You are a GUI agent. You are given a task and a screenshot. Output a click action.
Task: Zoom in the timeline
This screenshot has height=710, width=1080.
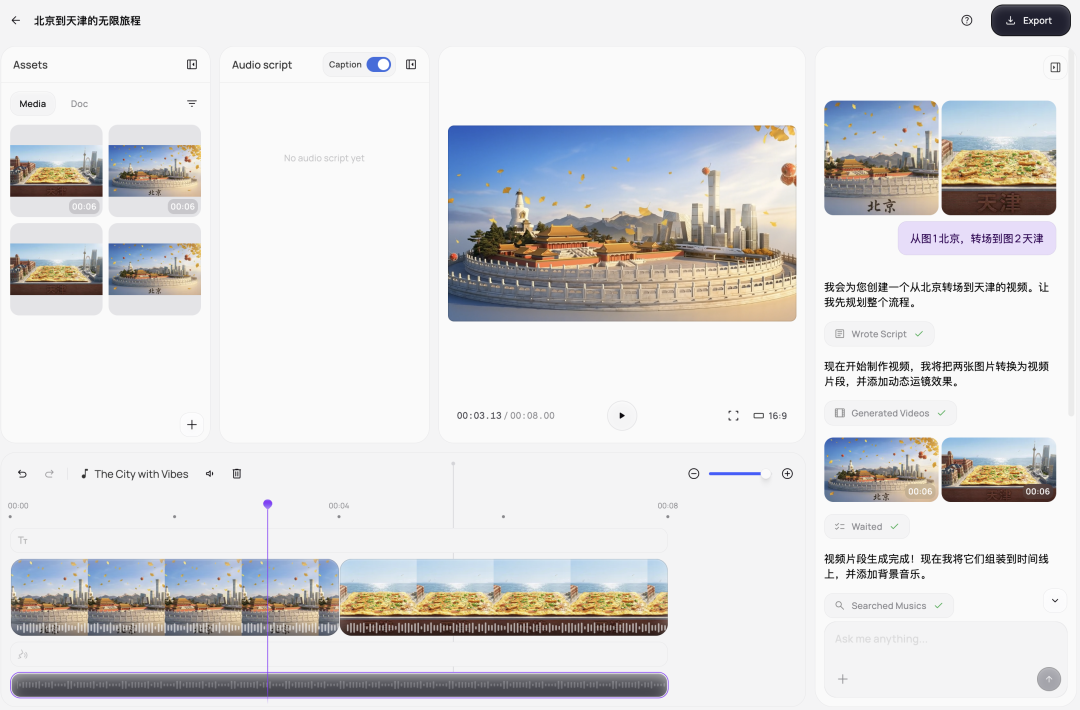click(787, 474)
